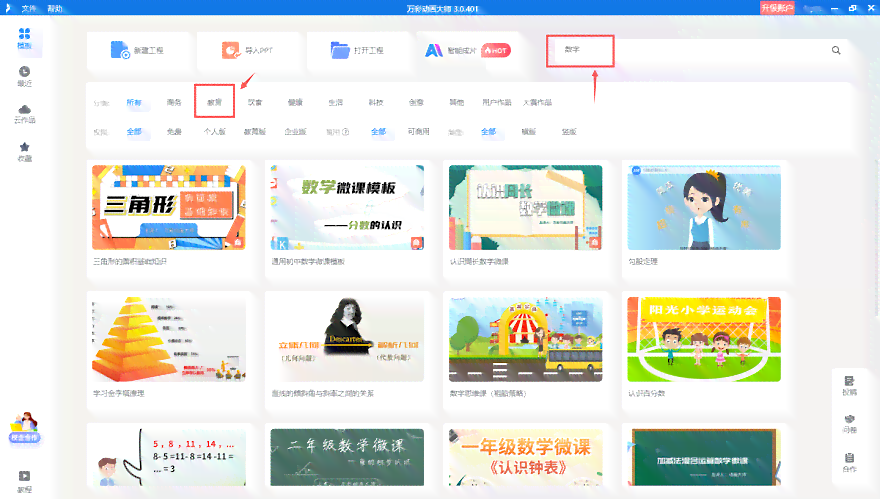Select the 党营 category filter
The height and width of the screenshot is (499, 880).
255,102
